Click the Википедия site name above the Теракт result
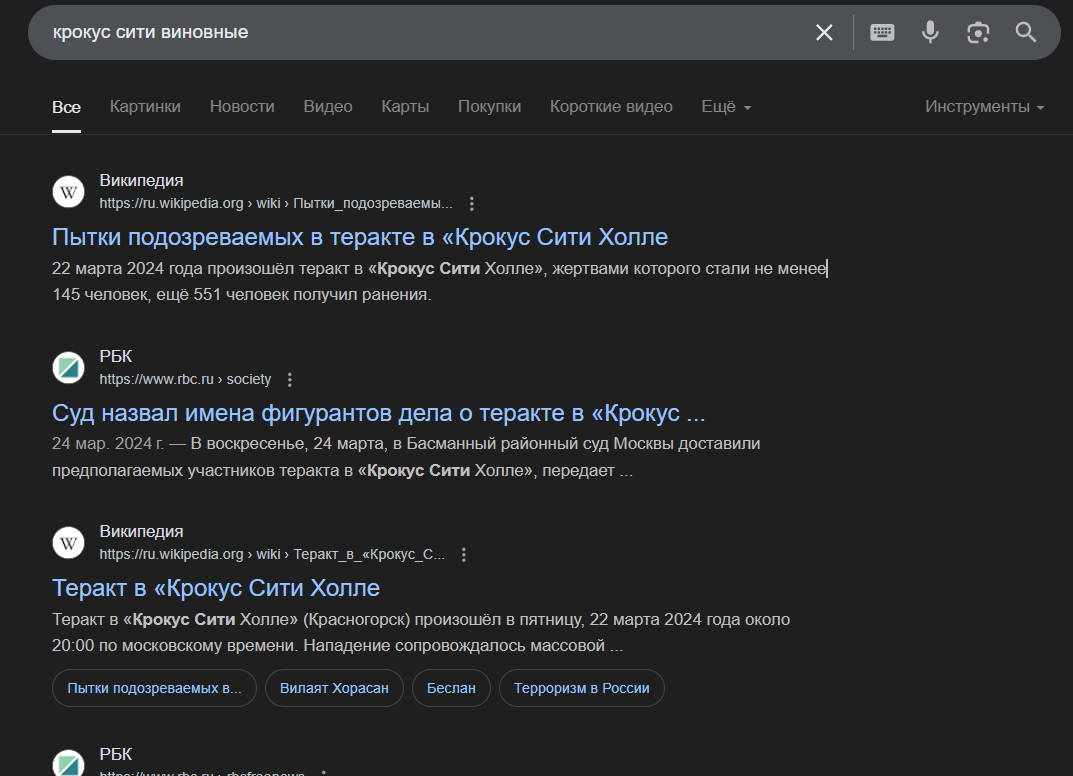 (141, 532)
